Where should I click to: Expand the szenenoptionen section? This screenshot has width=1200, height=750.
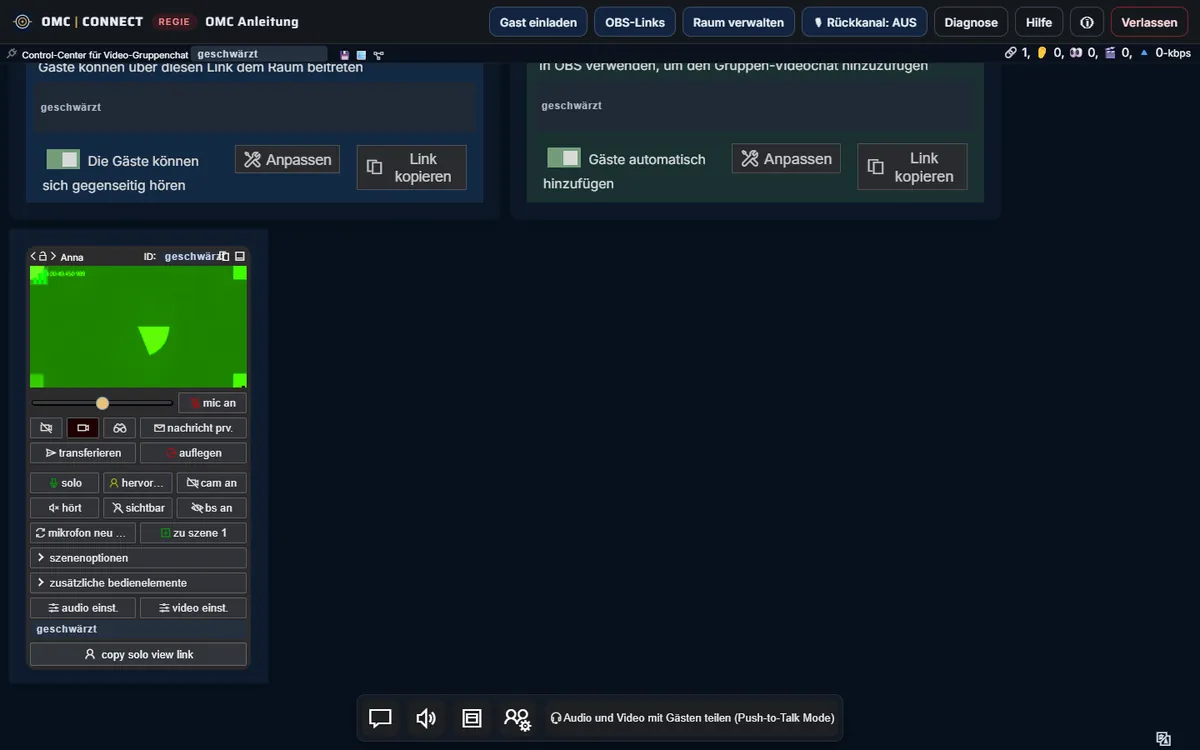pyautogui.click(x=138, y=558)
